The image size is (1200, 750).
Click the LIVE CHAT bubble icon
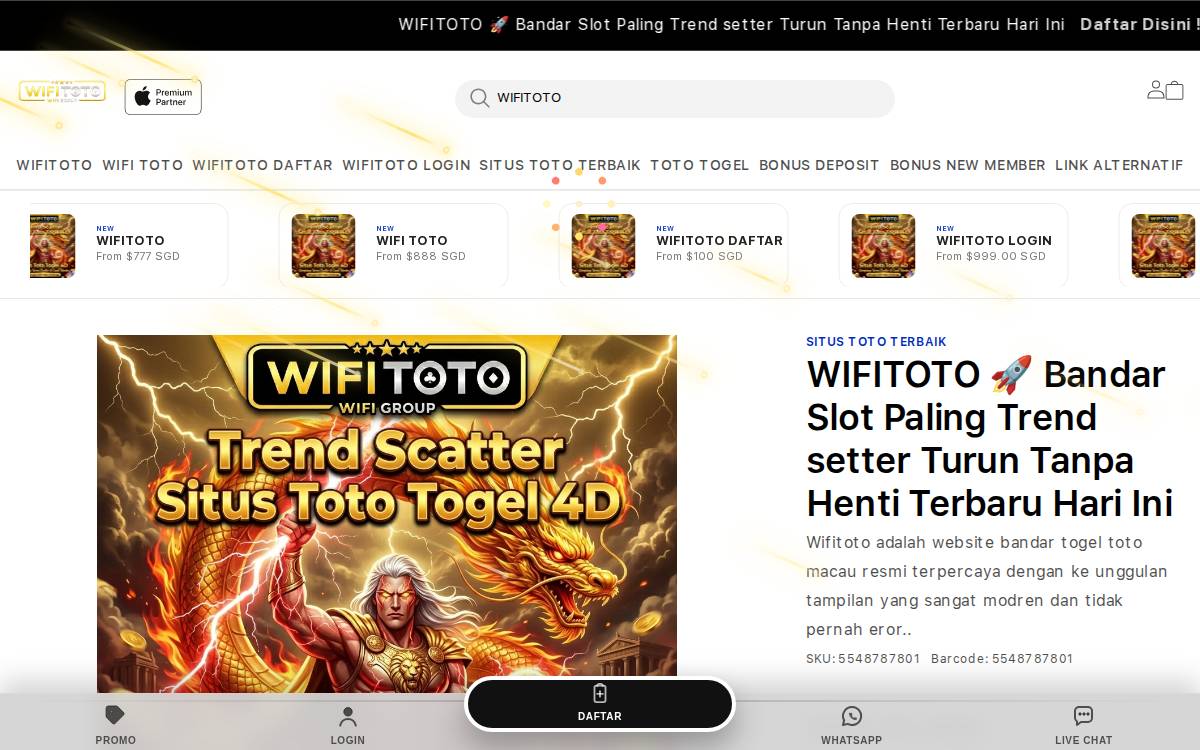tap(1083, 716)
